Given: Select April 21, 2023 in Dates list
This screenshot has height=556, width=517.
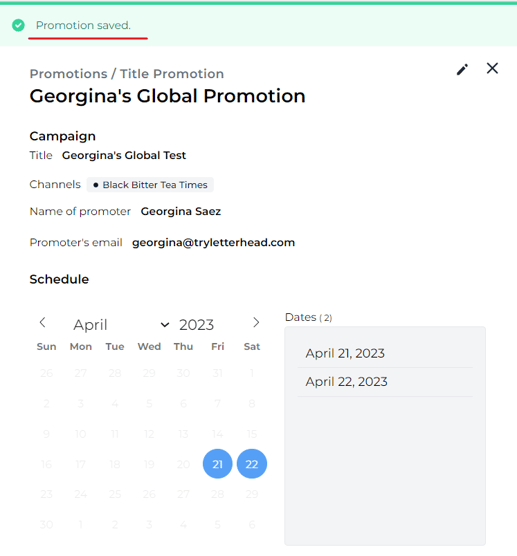Looking at the screenshot, I should pos(345,353).
